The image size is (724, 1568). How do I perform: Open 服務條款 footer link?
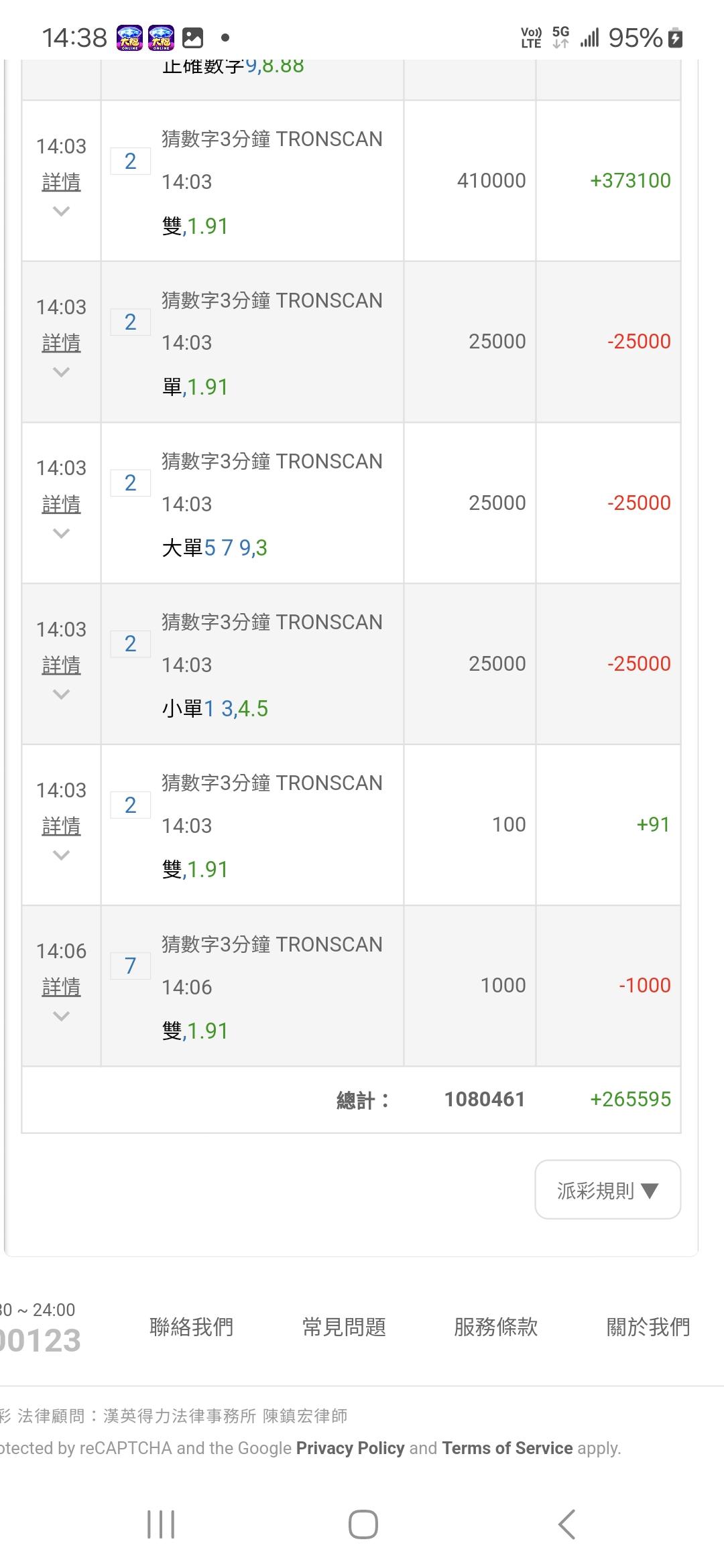[496, 1327]
